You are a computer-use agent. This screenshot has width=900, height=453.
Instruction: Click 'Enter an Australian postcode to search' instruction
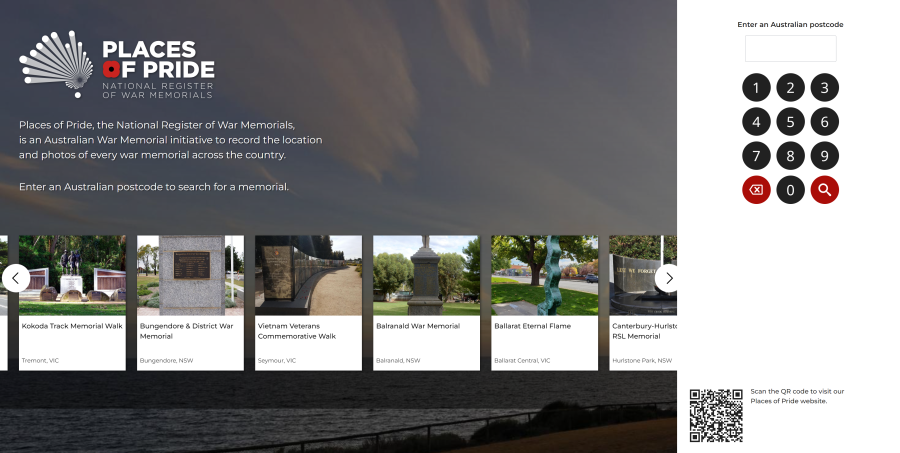[x=154, y=187]
